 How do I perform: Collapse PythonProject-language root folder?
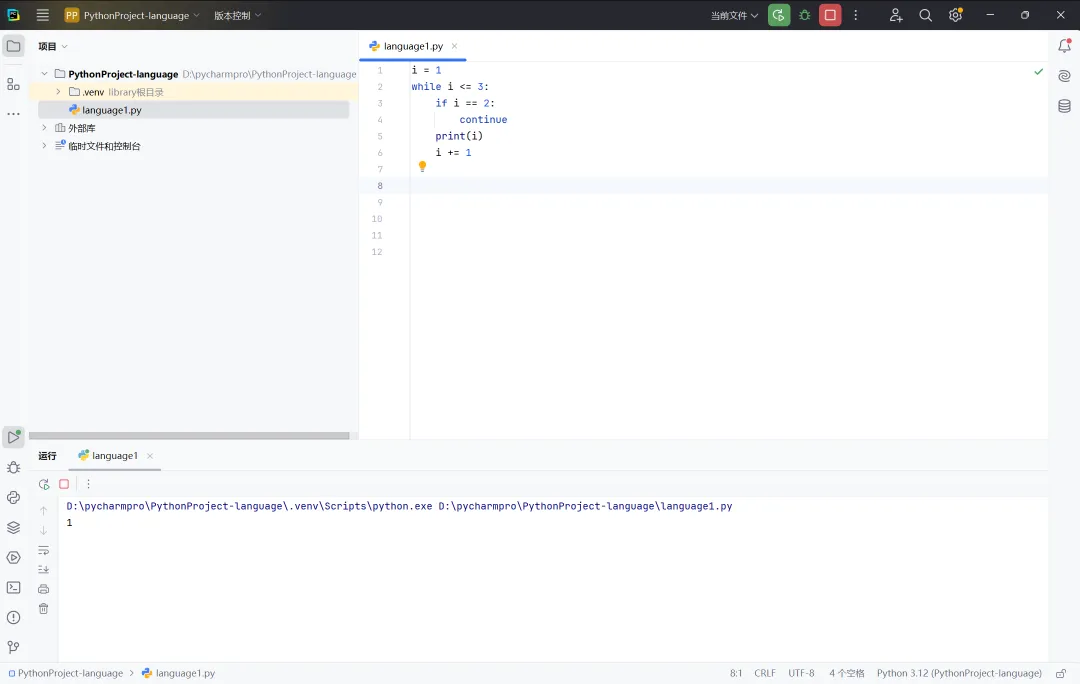(44, 74)
